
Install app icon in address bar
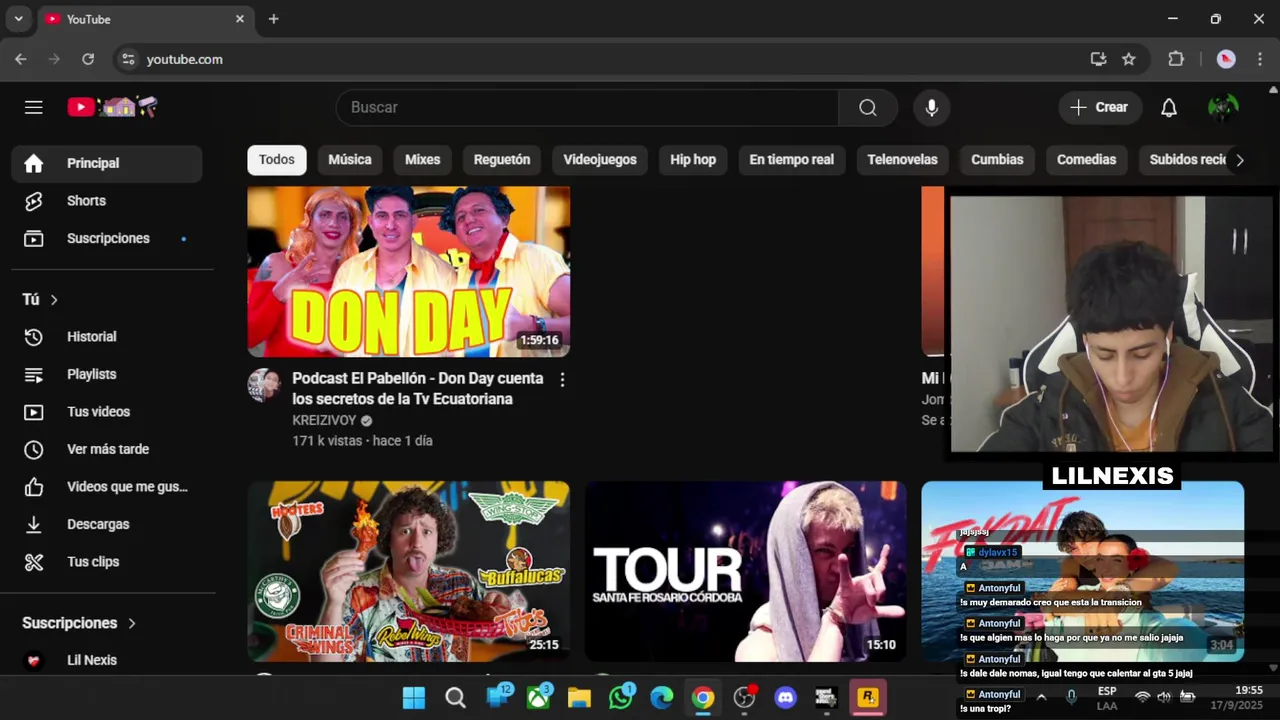(1098, 59)
